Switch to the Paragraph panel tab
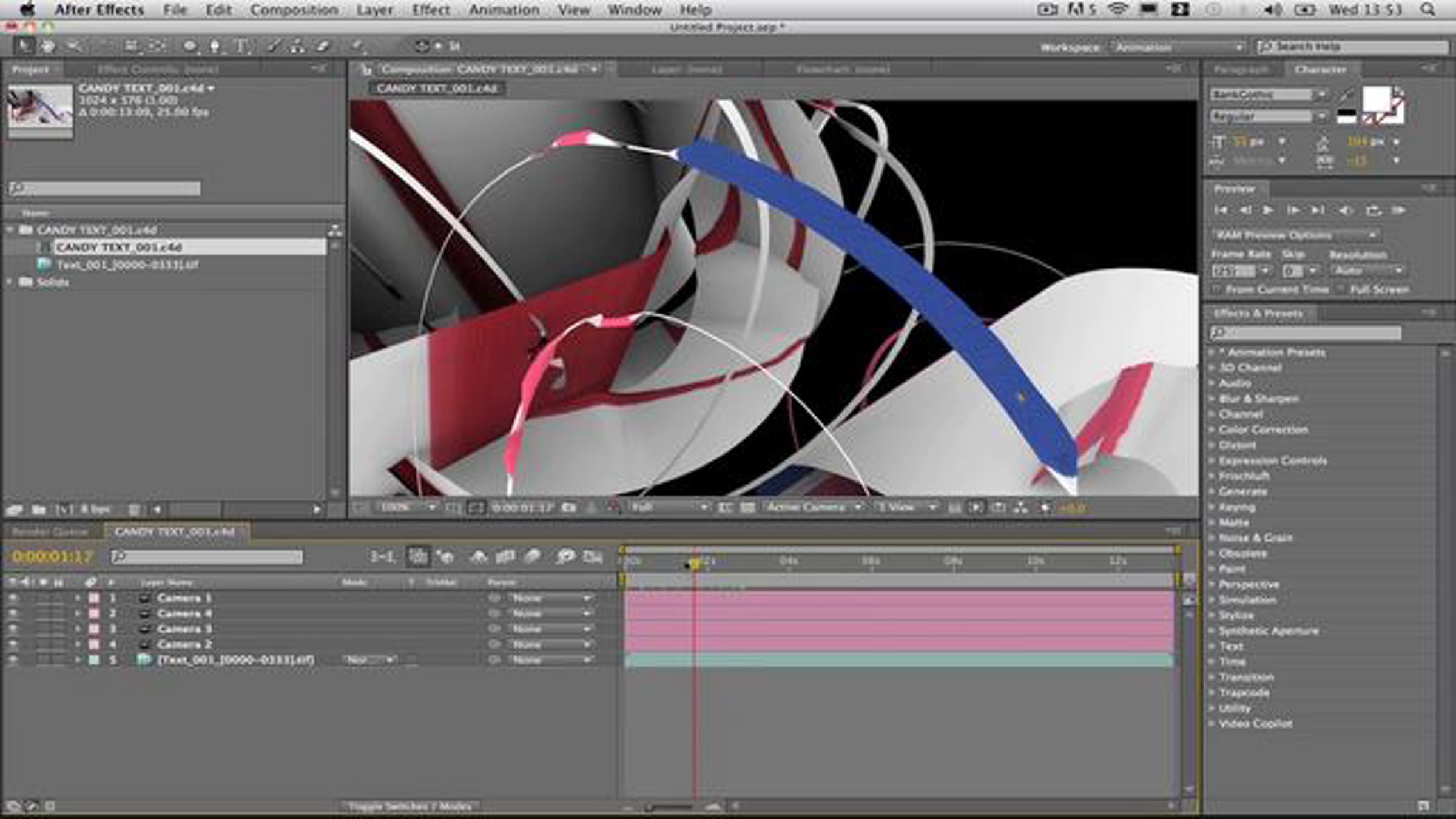1456x819 pixels. pyautogui.click(x=1241, y=69)
